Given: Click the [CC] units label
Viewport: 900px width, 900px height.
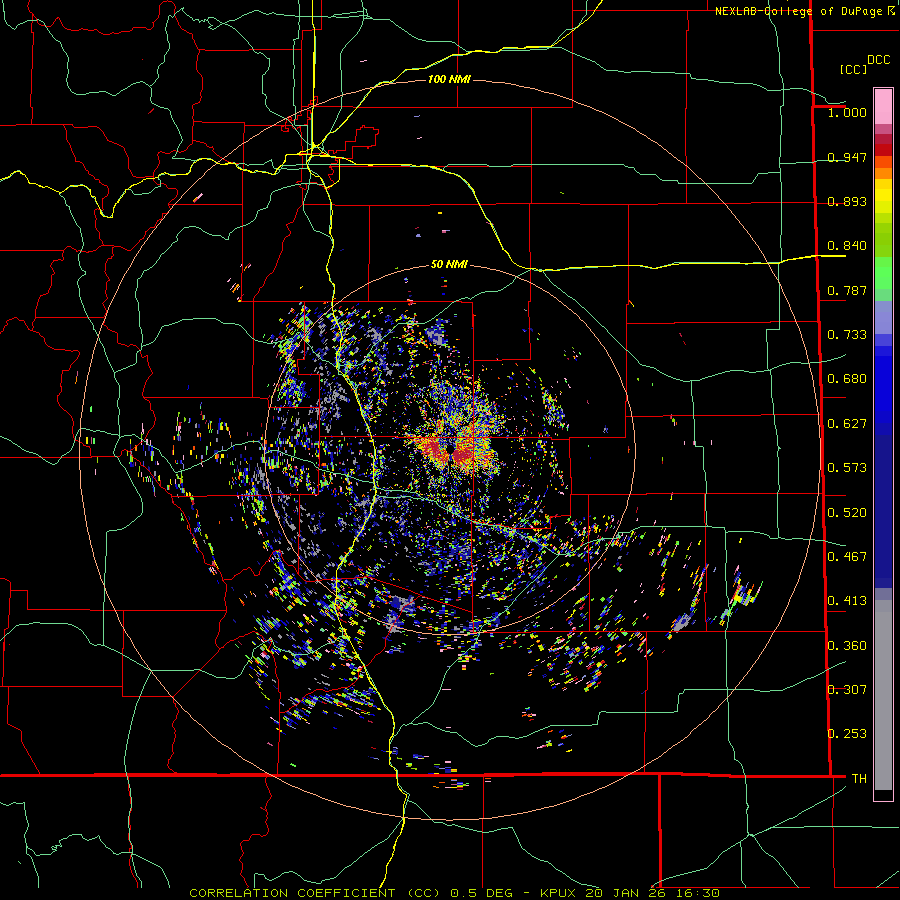Looking at the screenshot, I should tap(853, 69).
